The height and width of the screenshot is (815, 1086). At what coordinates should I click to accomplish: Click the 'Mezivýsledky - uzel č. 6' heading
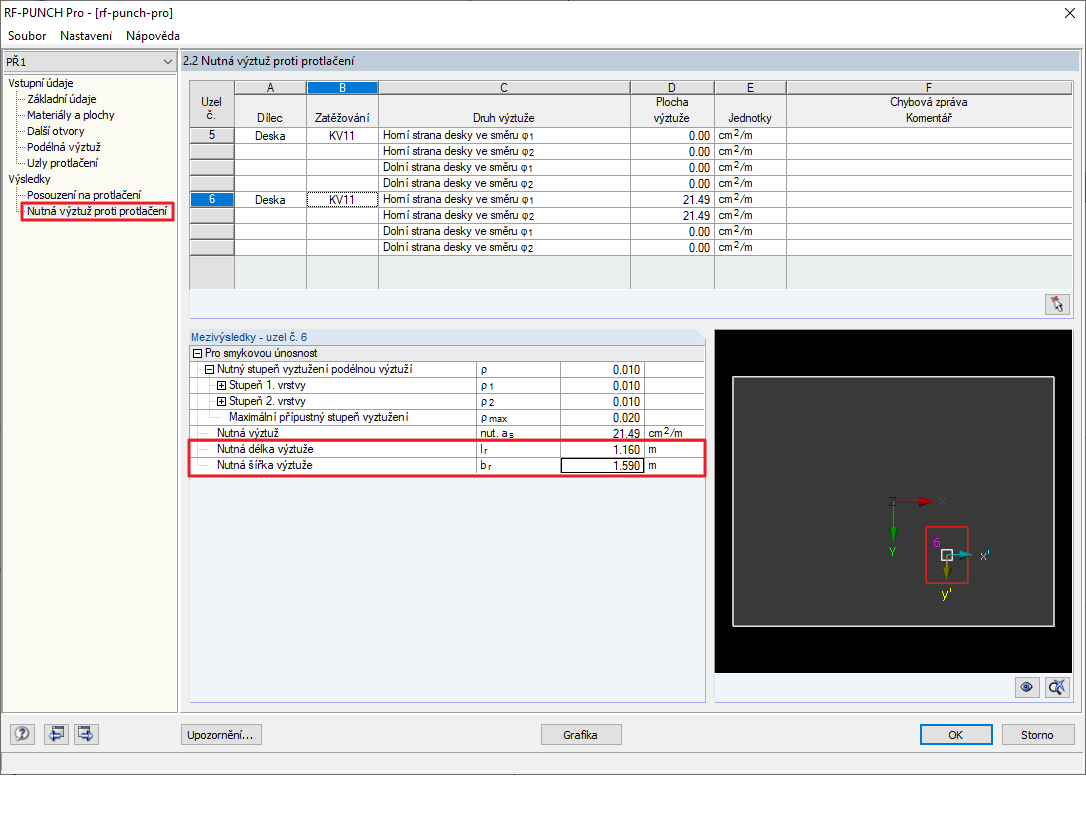click(249, 337)
